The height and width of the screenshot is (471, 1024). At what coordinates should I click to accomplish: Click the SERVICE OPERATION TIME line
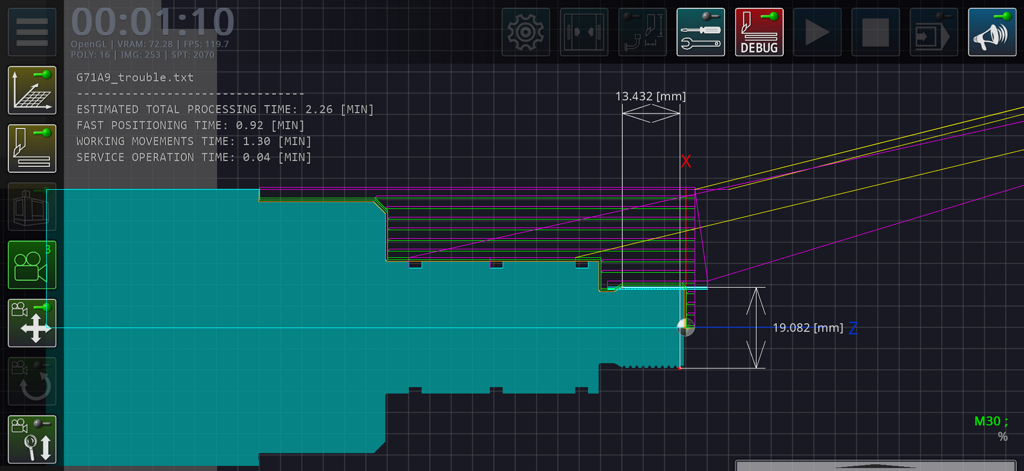coord(194,157)
